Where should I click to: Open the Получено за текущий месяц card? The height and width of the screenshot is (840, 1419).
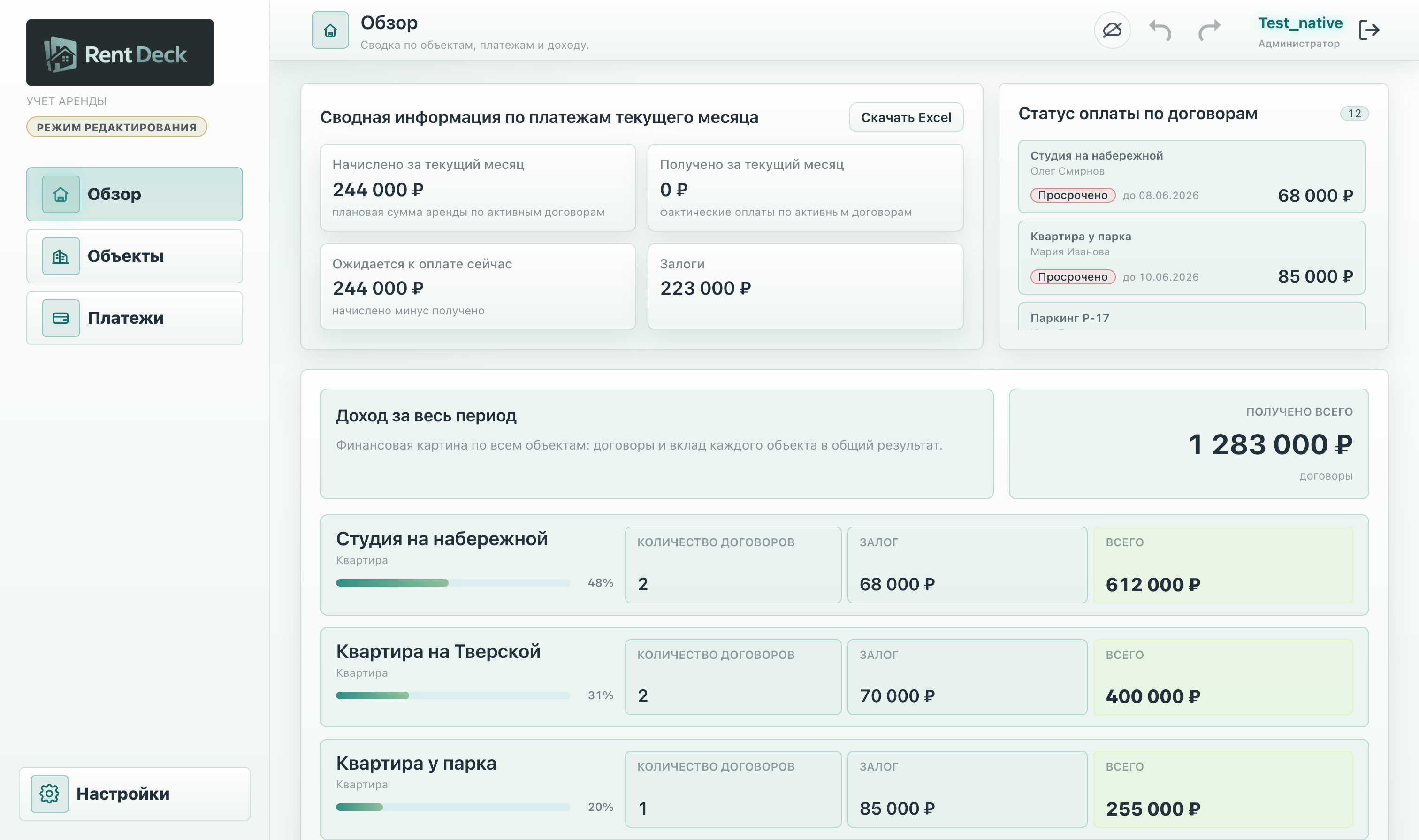click(x=805, y=187)
